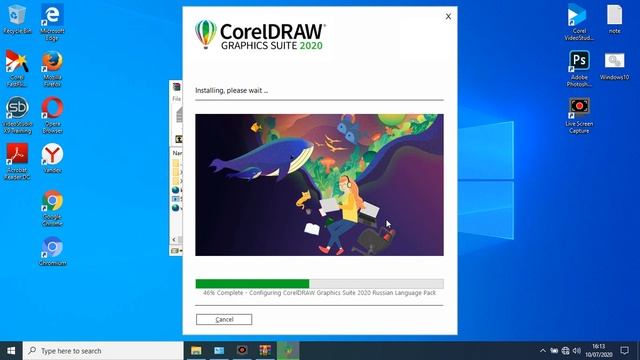Open the second taskbar app icon
The width and height of the screenshot is (640, 360).
point(219,351)
